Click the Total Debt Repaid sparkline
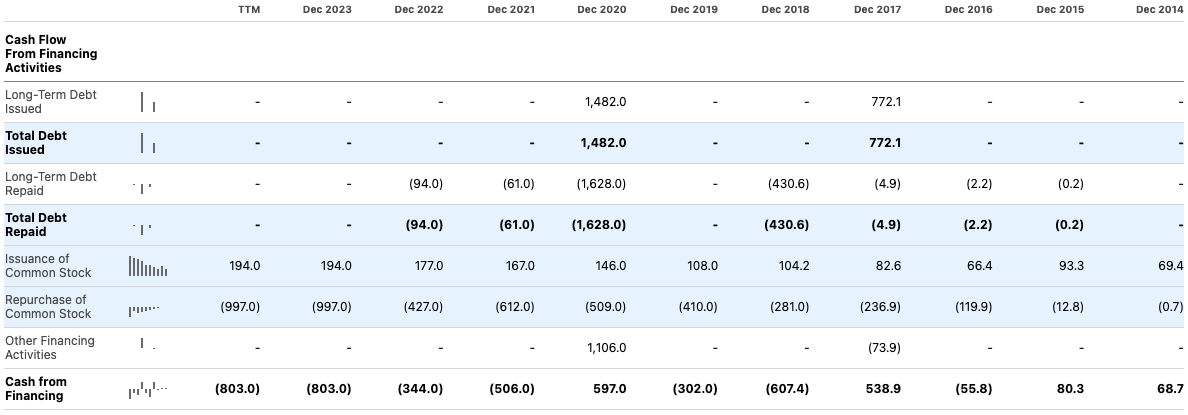1188x415 pixels. [x=142, y=227]
